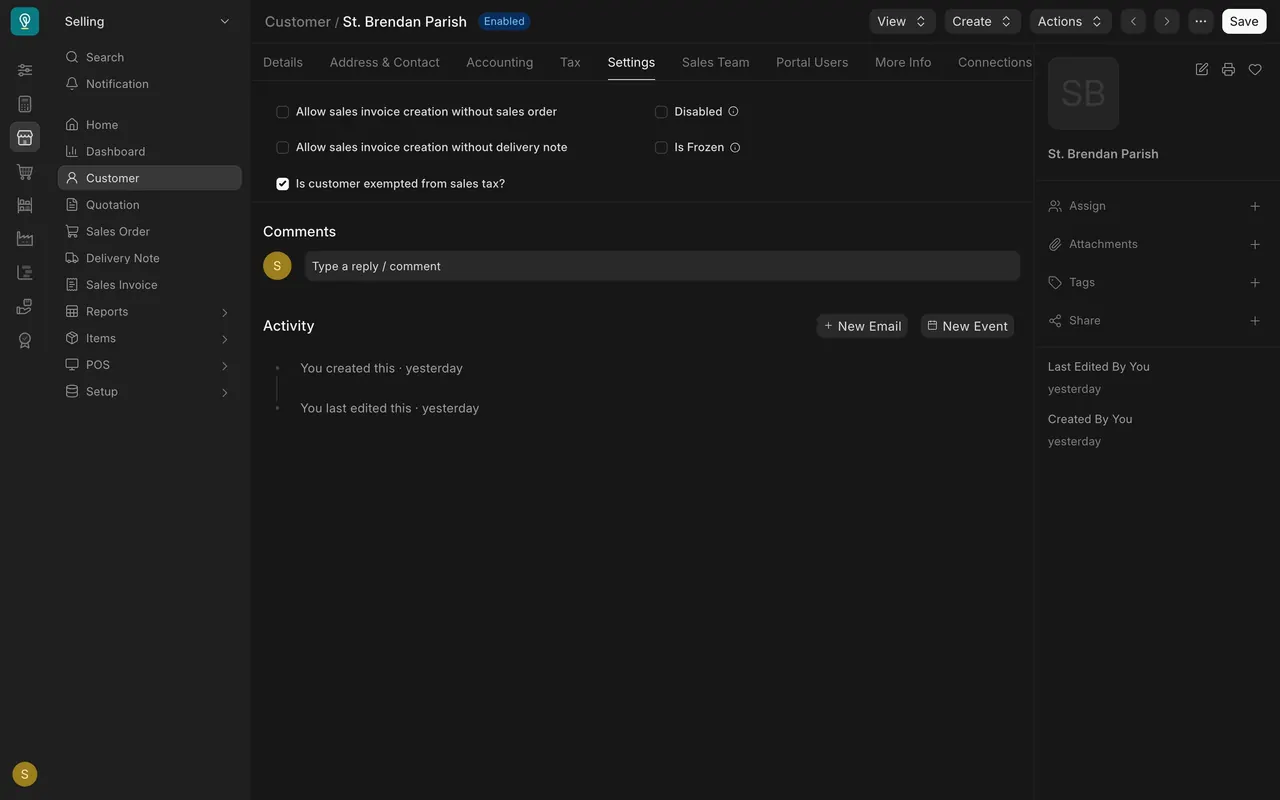
Task: Open the Create dropdown
Action: pyautogui.click(x=983, y=21)
